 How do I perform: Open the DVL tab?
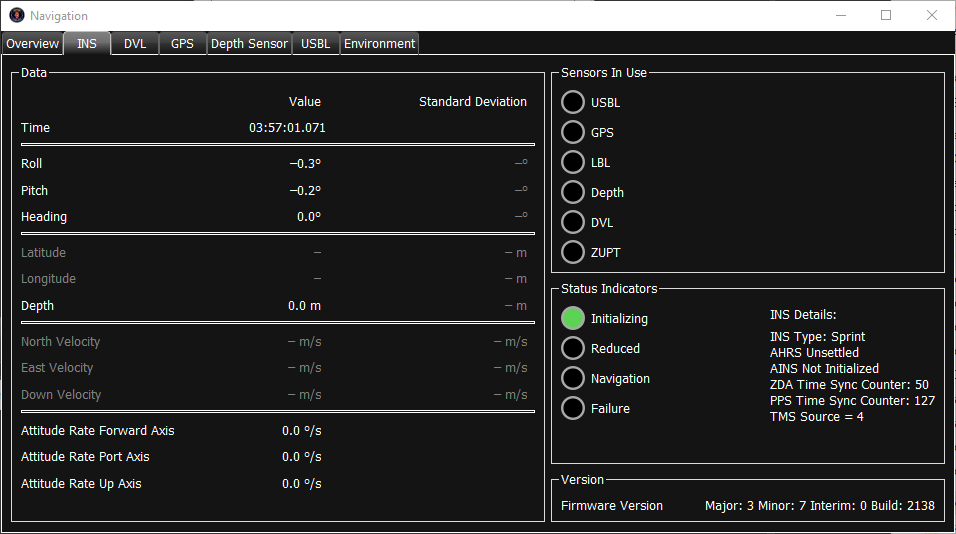[135, 44]
